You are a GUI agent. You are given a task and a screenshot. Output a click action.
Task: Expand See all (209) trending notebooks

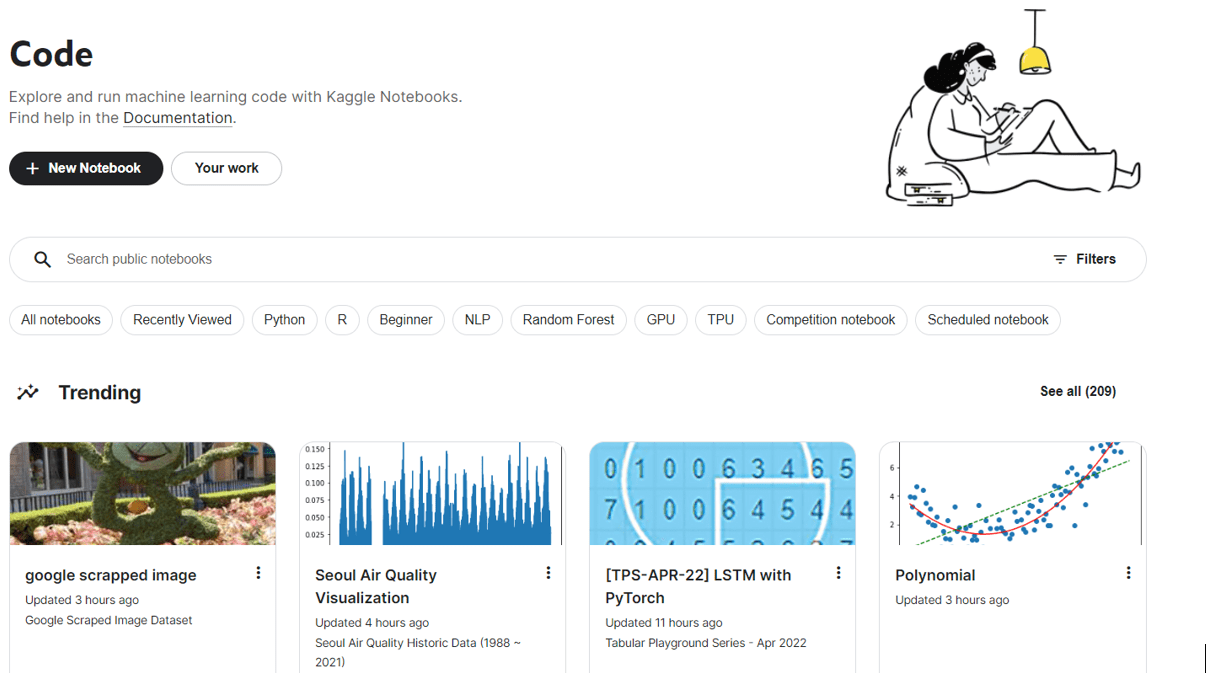click(x=1078, y=391)
